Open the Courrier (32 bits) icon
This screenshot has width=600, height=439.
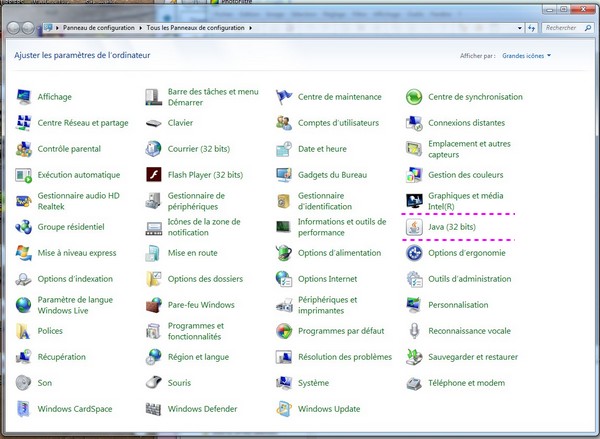coord(154,149)
